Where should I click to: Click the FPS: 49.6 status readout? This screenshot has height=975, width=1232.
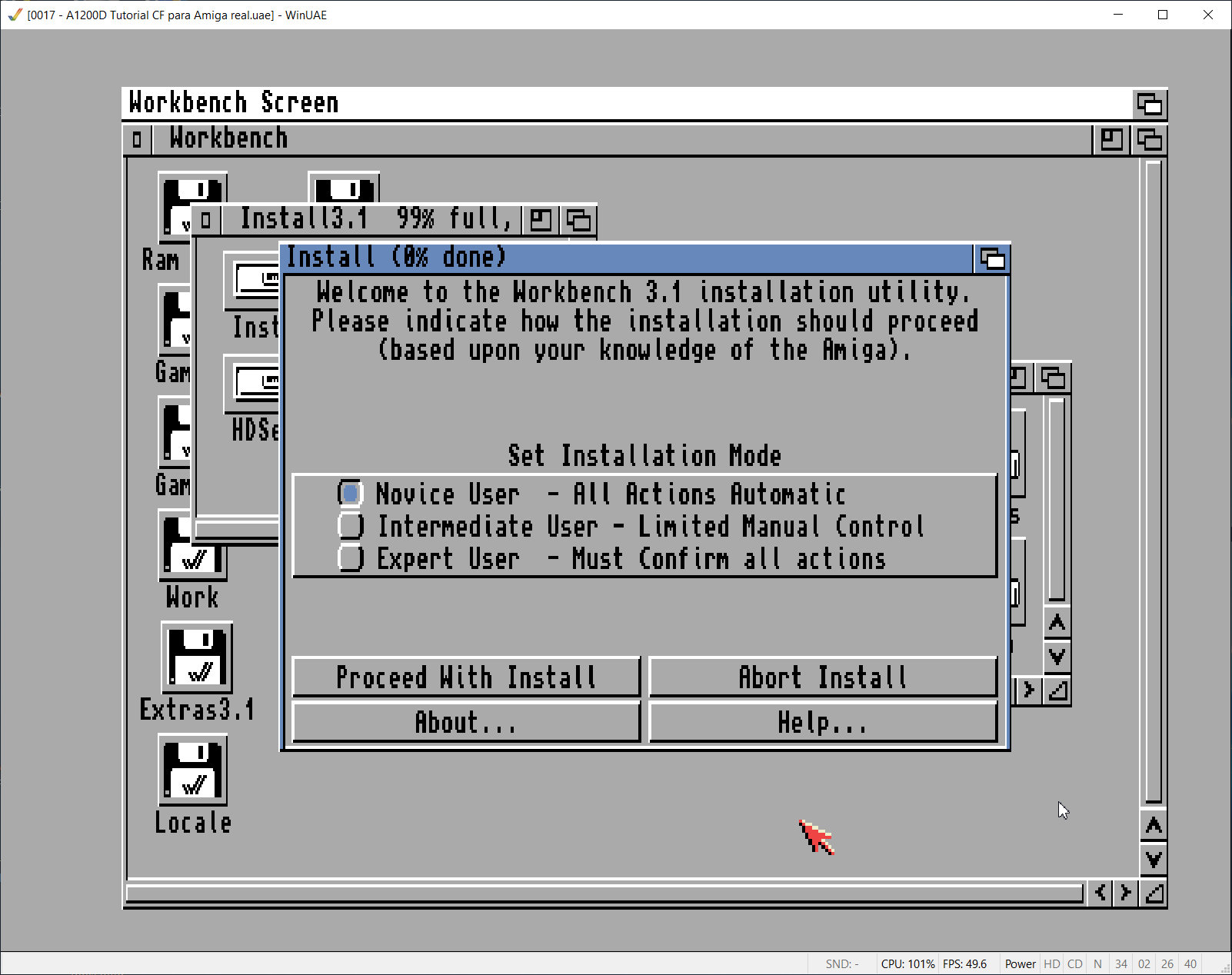click(964, 964)
